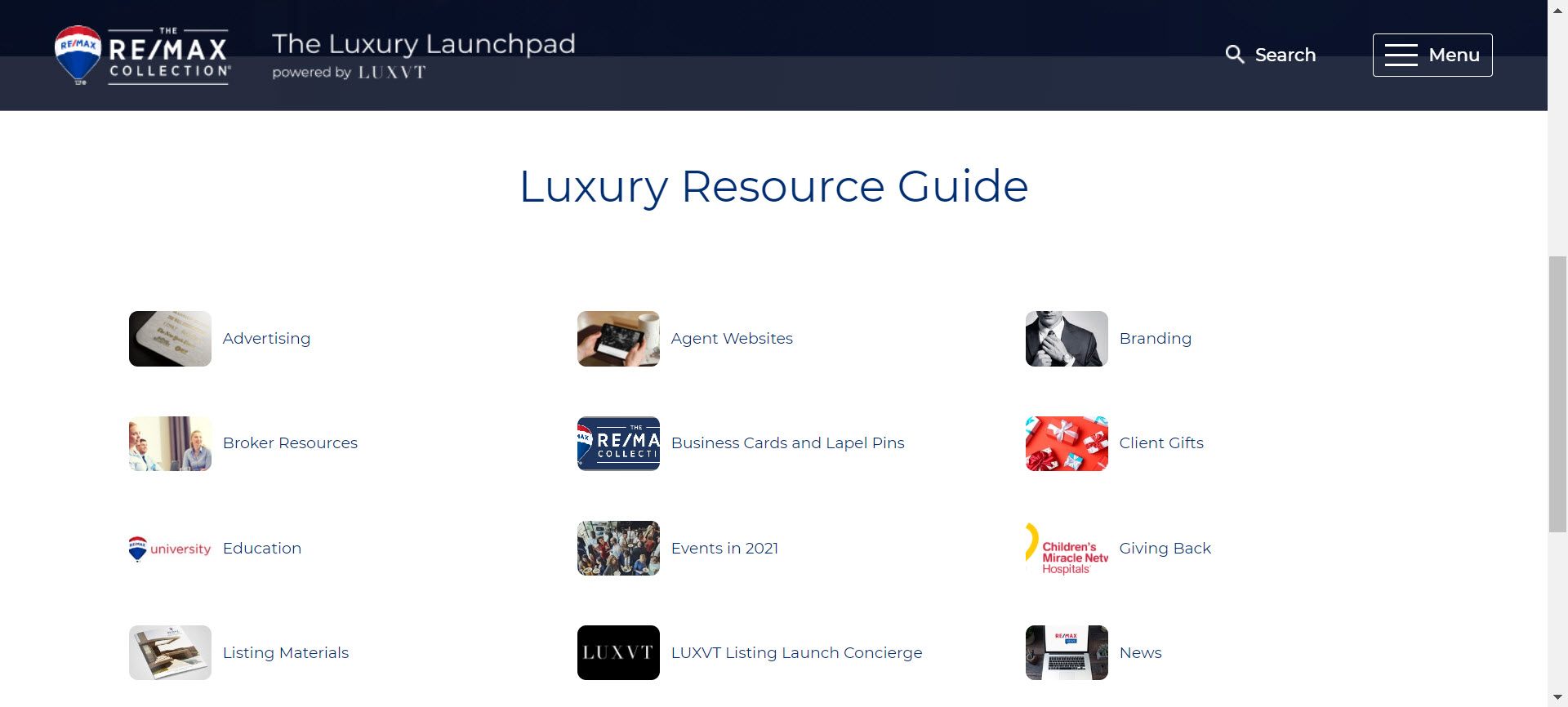The height and width of the screenshot is (707, 1568).
Task: Click the powered by LUXVT tagline
Action: click(x=349, y=73)
